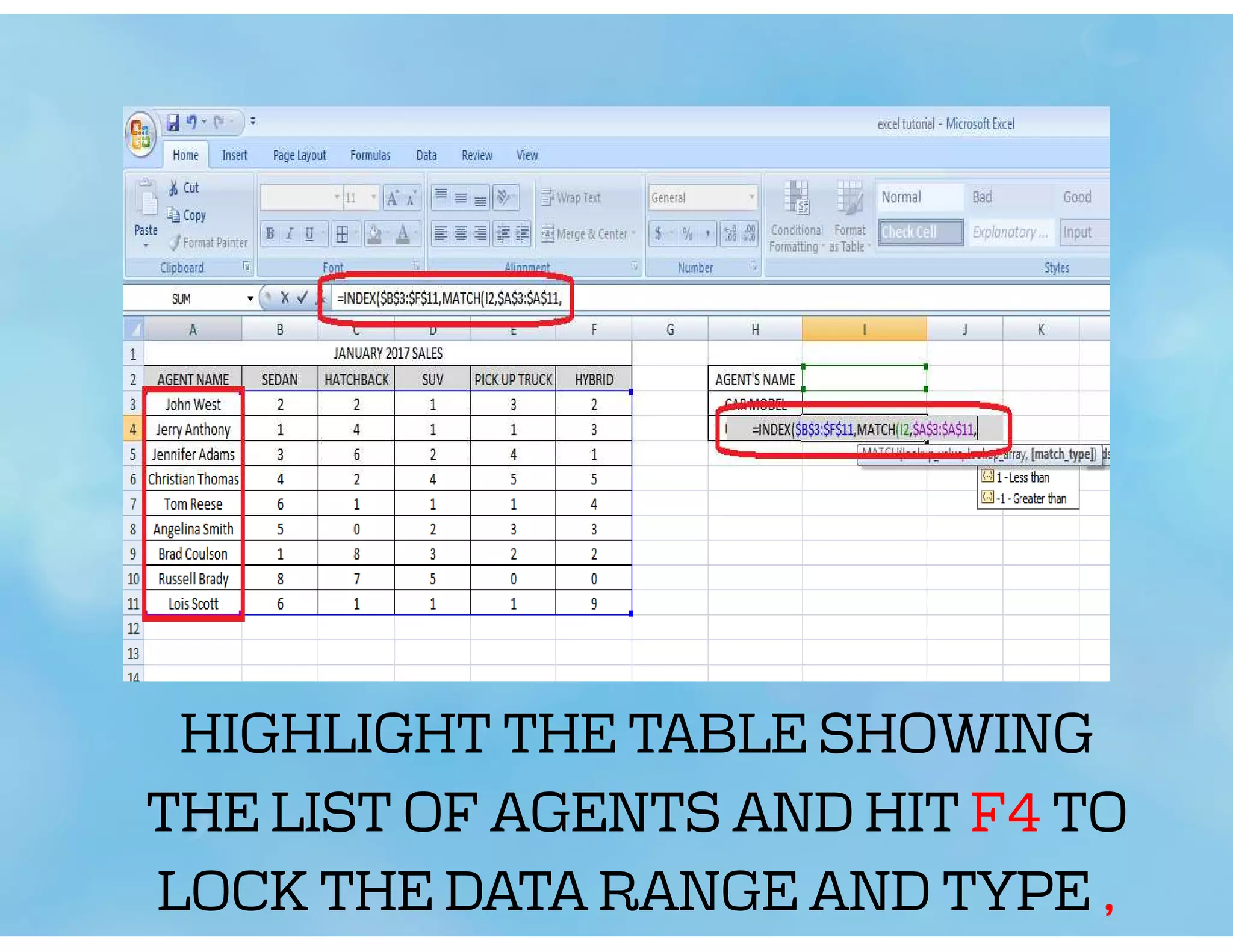Viewport: 1233px width, 952px height.
Task: Apply the Check Cell style swatch
Action: coord(921,232)
